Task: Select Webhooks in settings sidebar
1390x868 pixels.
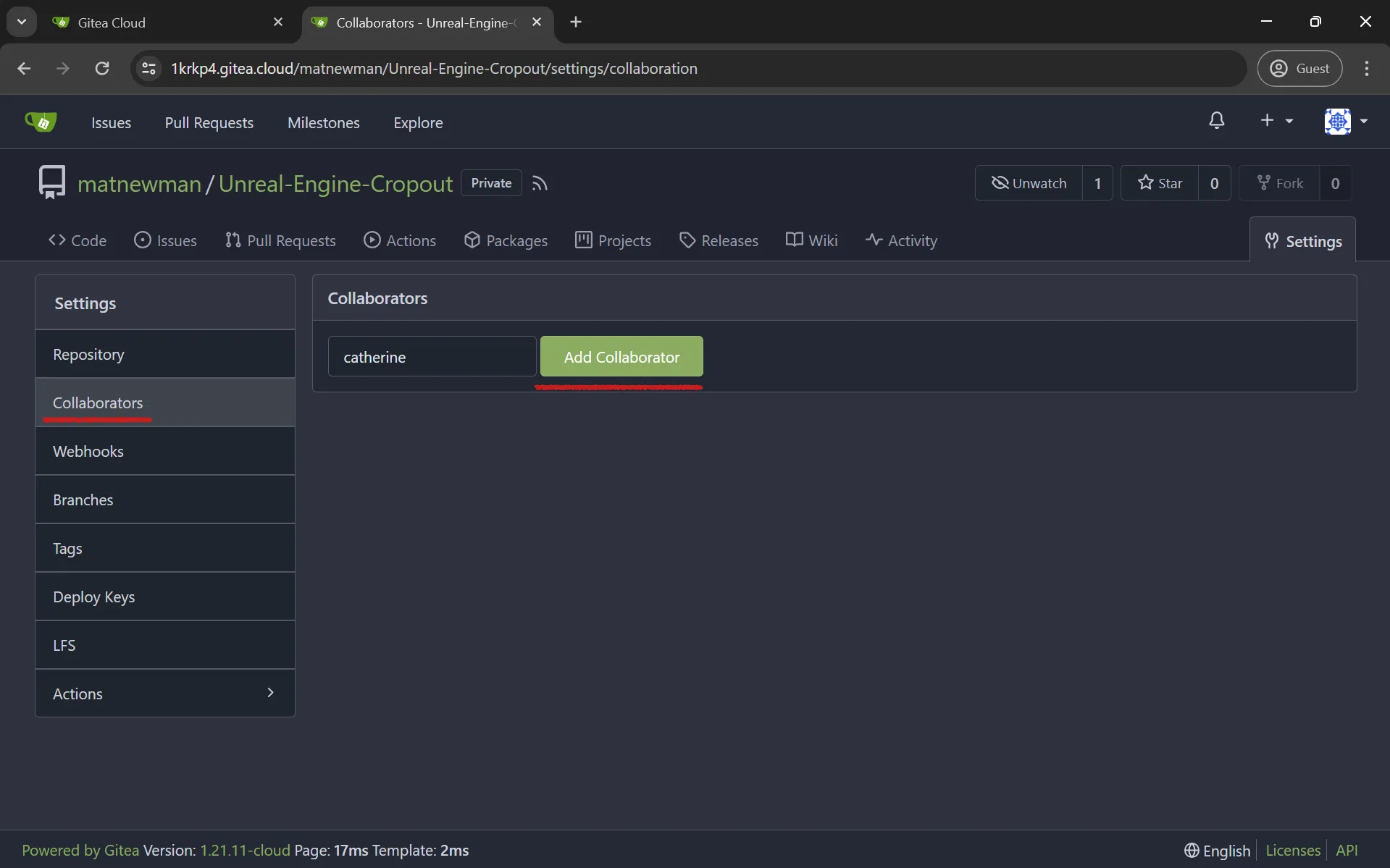Action: click(x=165, y=451)
